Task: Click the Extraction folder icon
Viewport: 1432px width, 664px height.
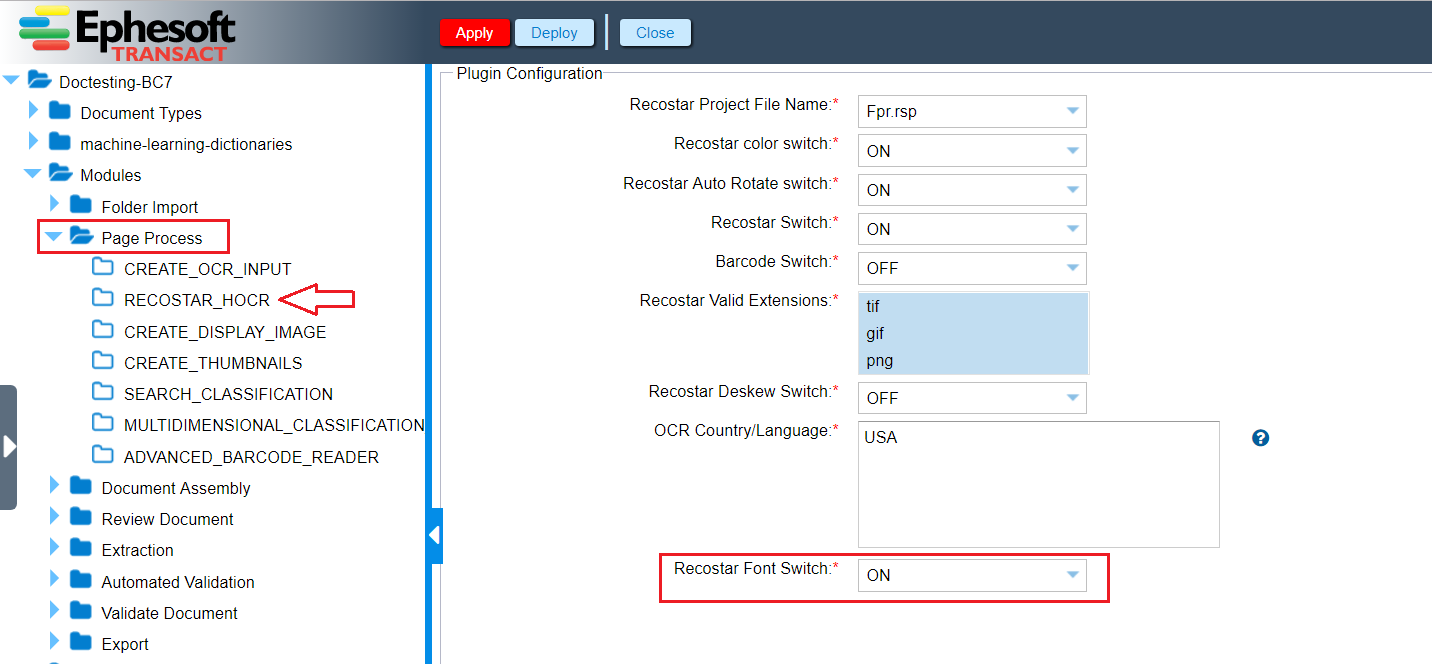Action: [x=81, y=548]
